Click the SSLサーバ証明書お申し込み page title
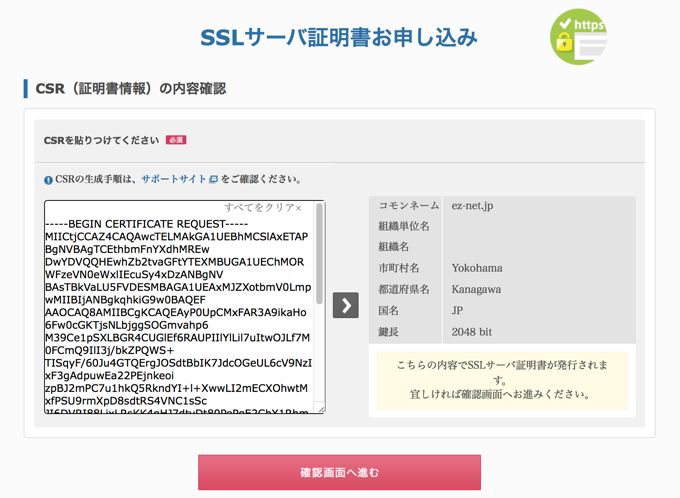 (339, 38)
